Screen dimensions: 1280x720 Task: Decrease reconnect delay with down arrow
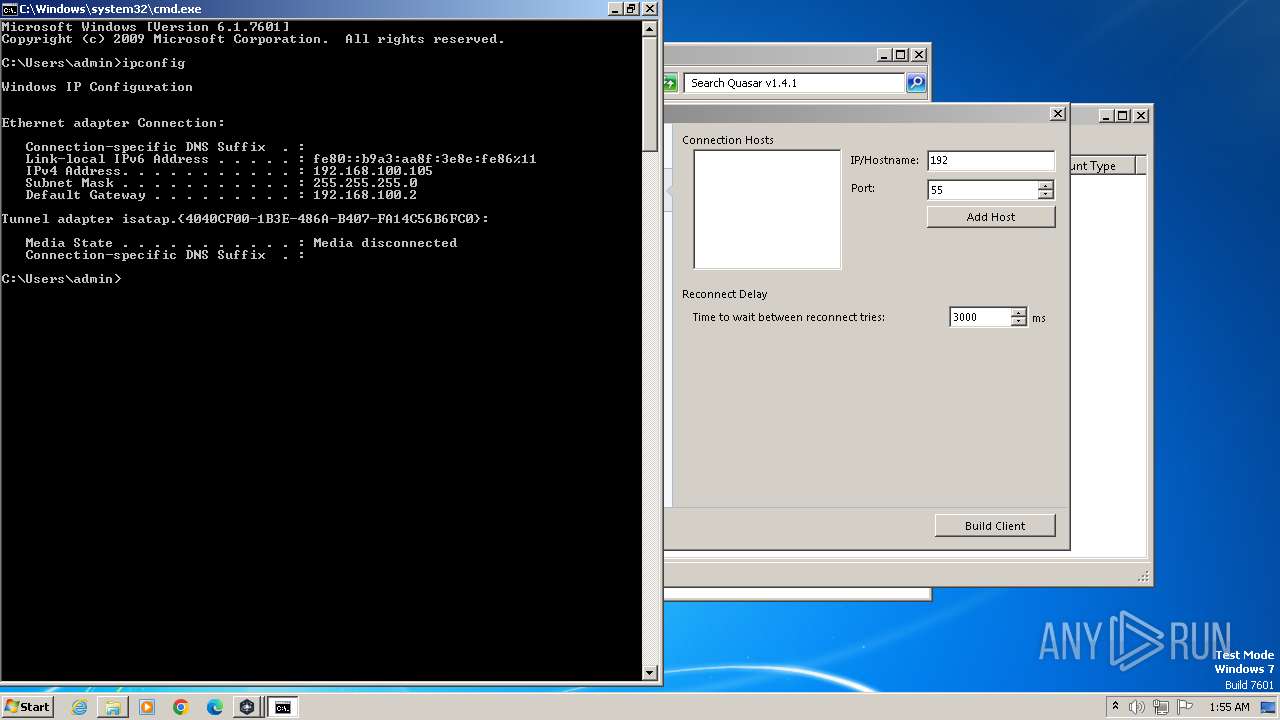(x=1018, y=322)
